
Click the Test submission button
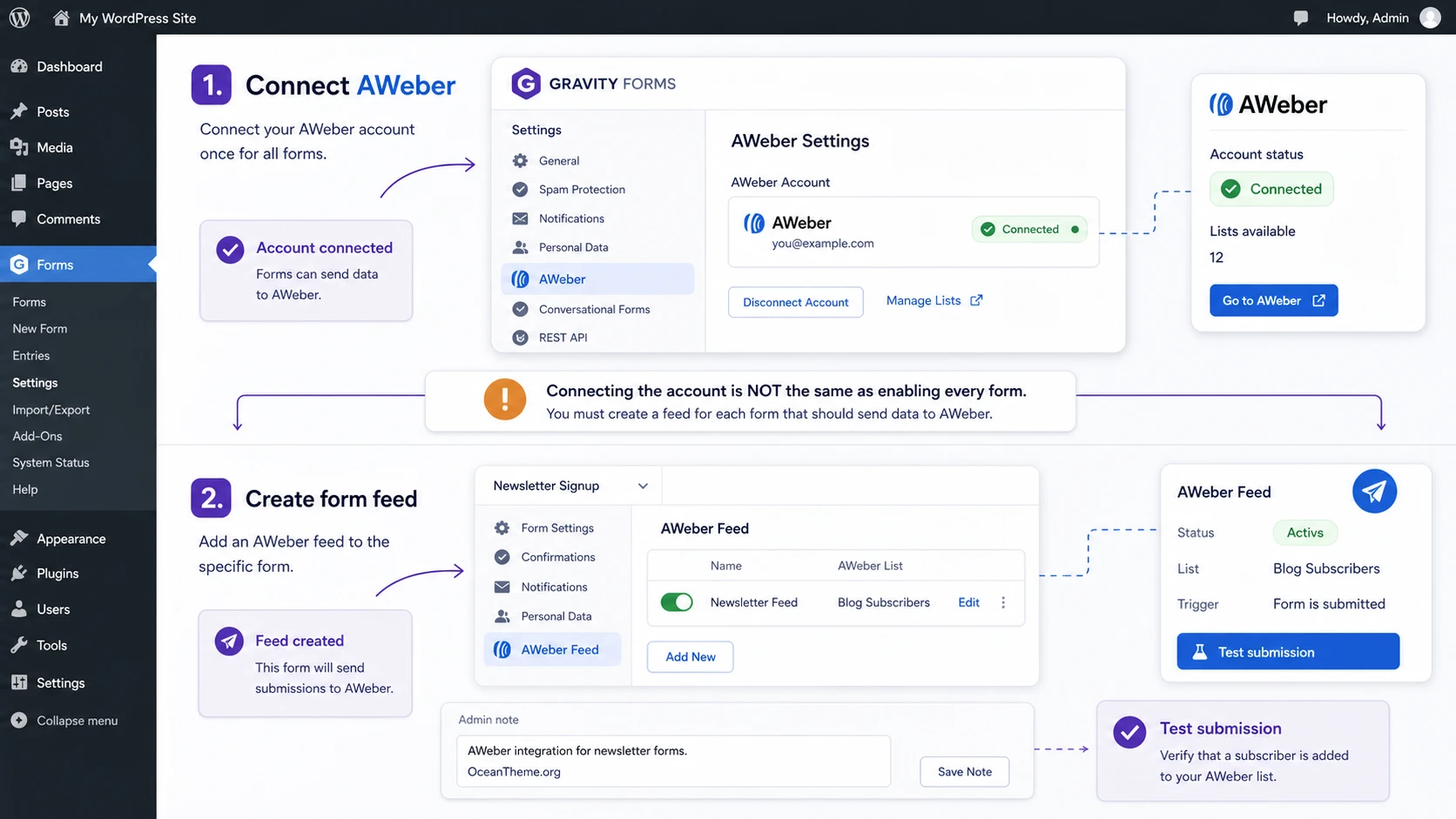click(1288, 651)
